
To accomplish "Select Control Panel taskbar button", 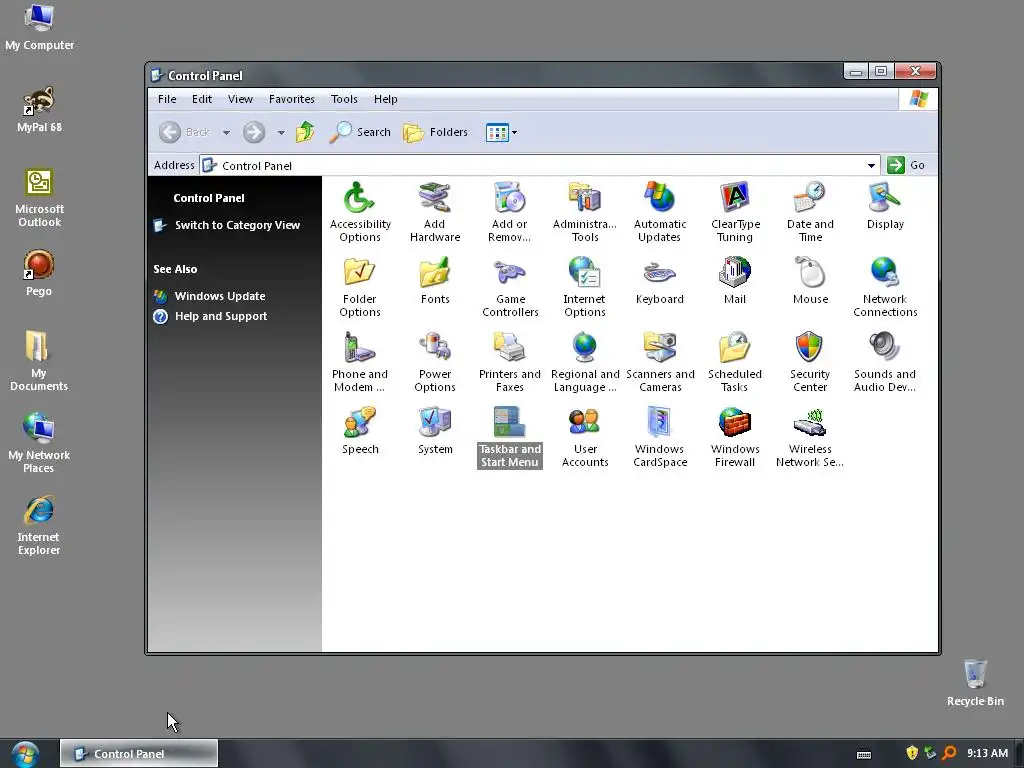I will coord(138,754).
